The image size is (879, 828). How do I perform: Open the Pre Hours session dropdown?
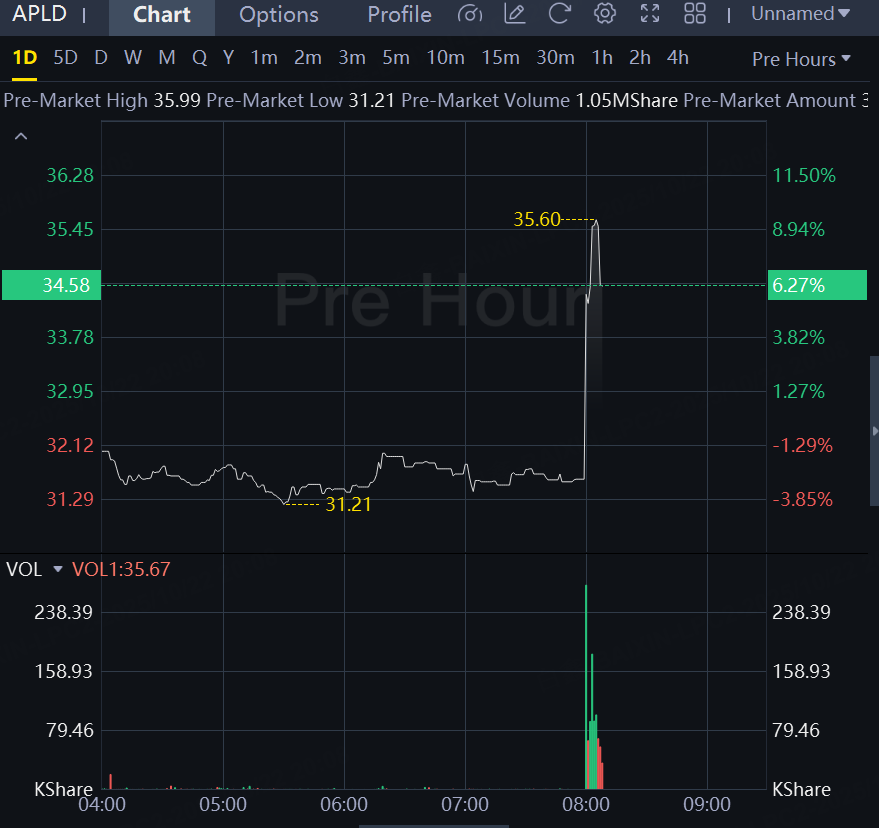pos(801,59)
